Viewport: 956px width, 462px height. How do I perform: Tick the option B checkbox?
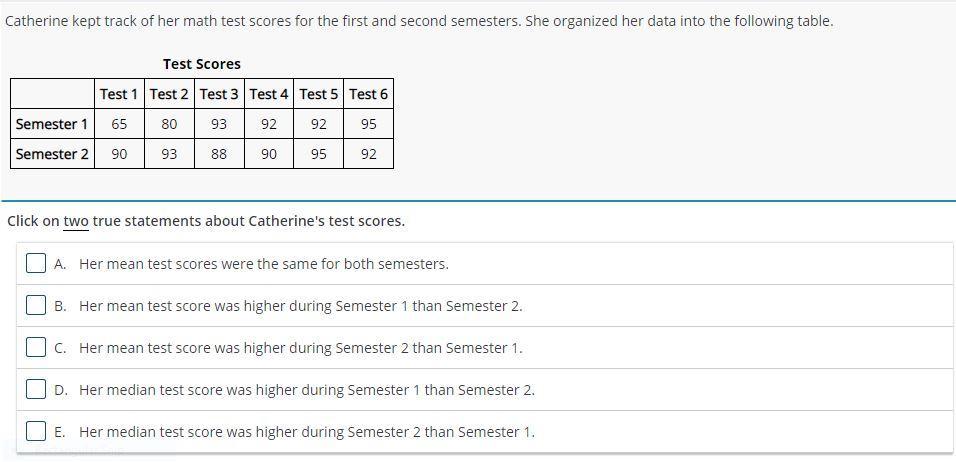(36, 306)
